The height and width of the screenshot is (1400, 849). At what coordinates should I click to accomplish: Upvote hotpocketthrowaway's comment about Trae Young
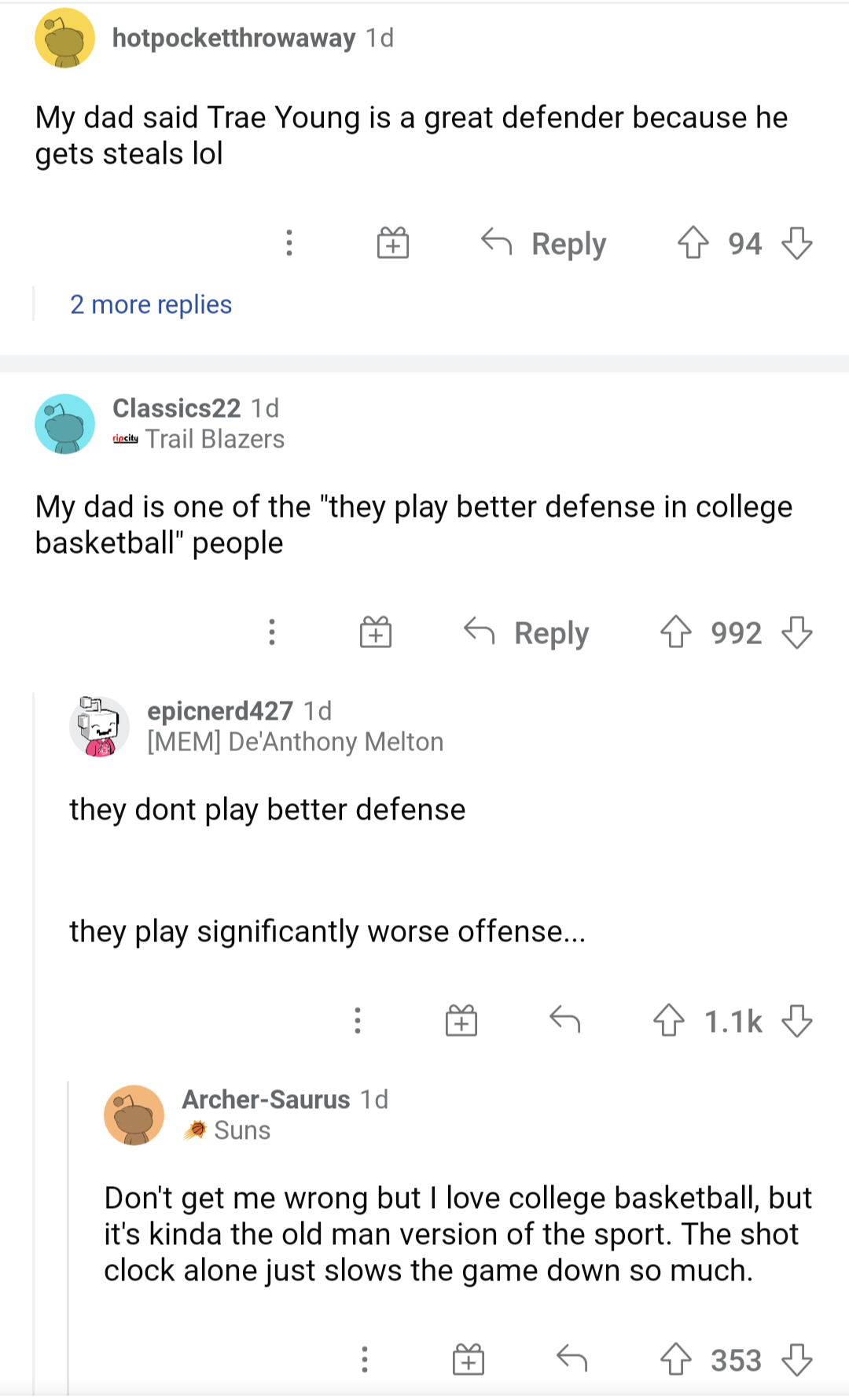693,243
